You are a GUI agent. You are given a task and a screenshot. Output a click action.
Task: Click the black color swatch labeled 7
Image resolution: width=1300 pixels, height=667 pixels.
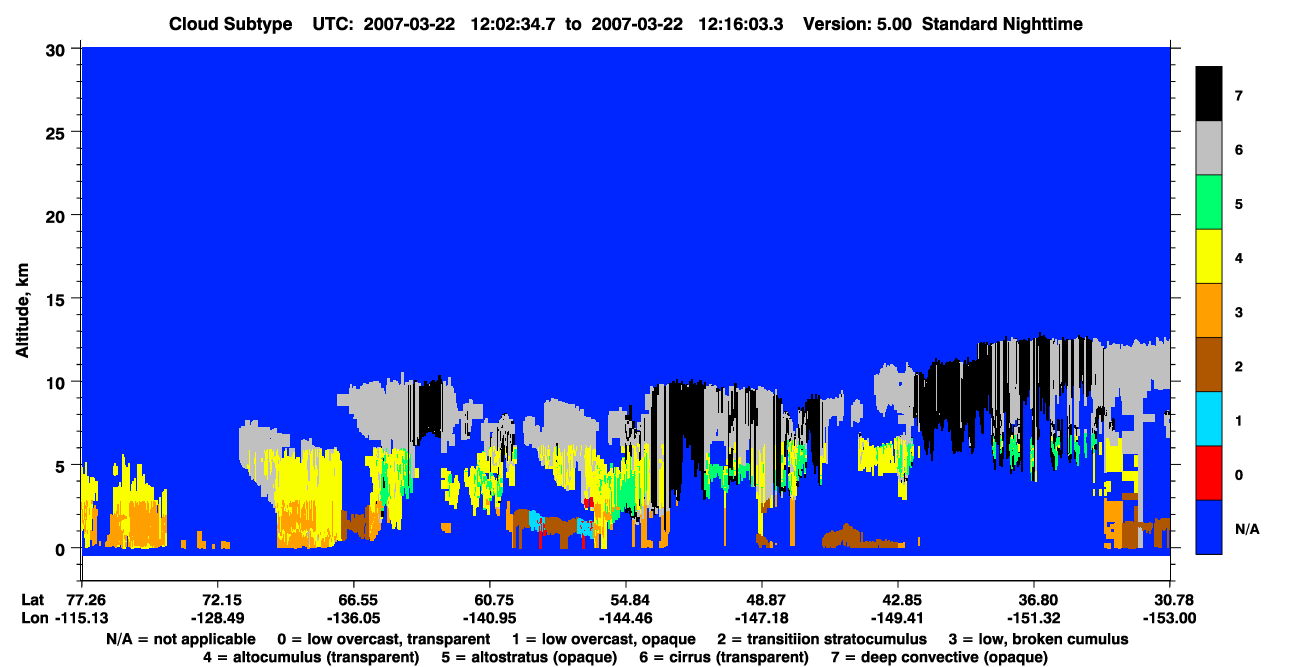(x=1209, y=94)
